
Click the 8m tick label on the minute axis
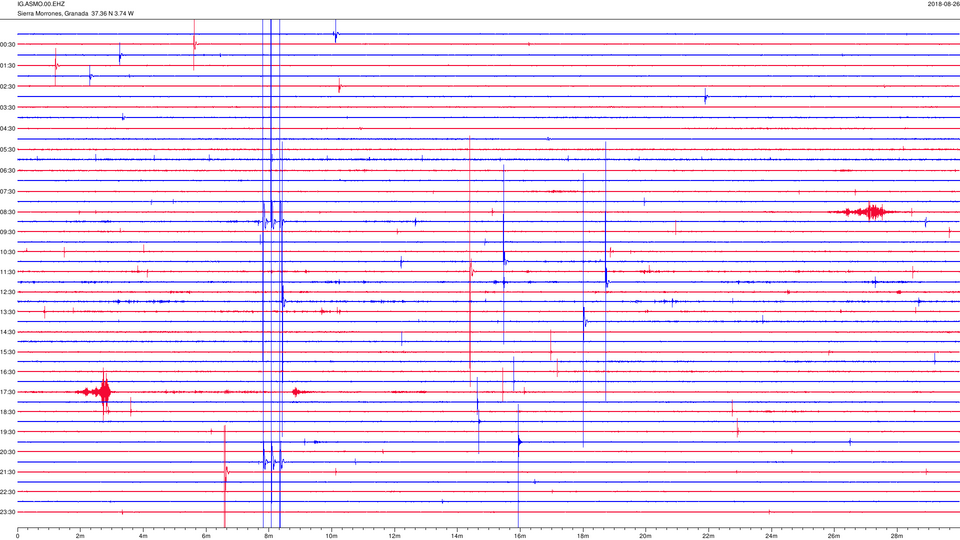(269, 536)
